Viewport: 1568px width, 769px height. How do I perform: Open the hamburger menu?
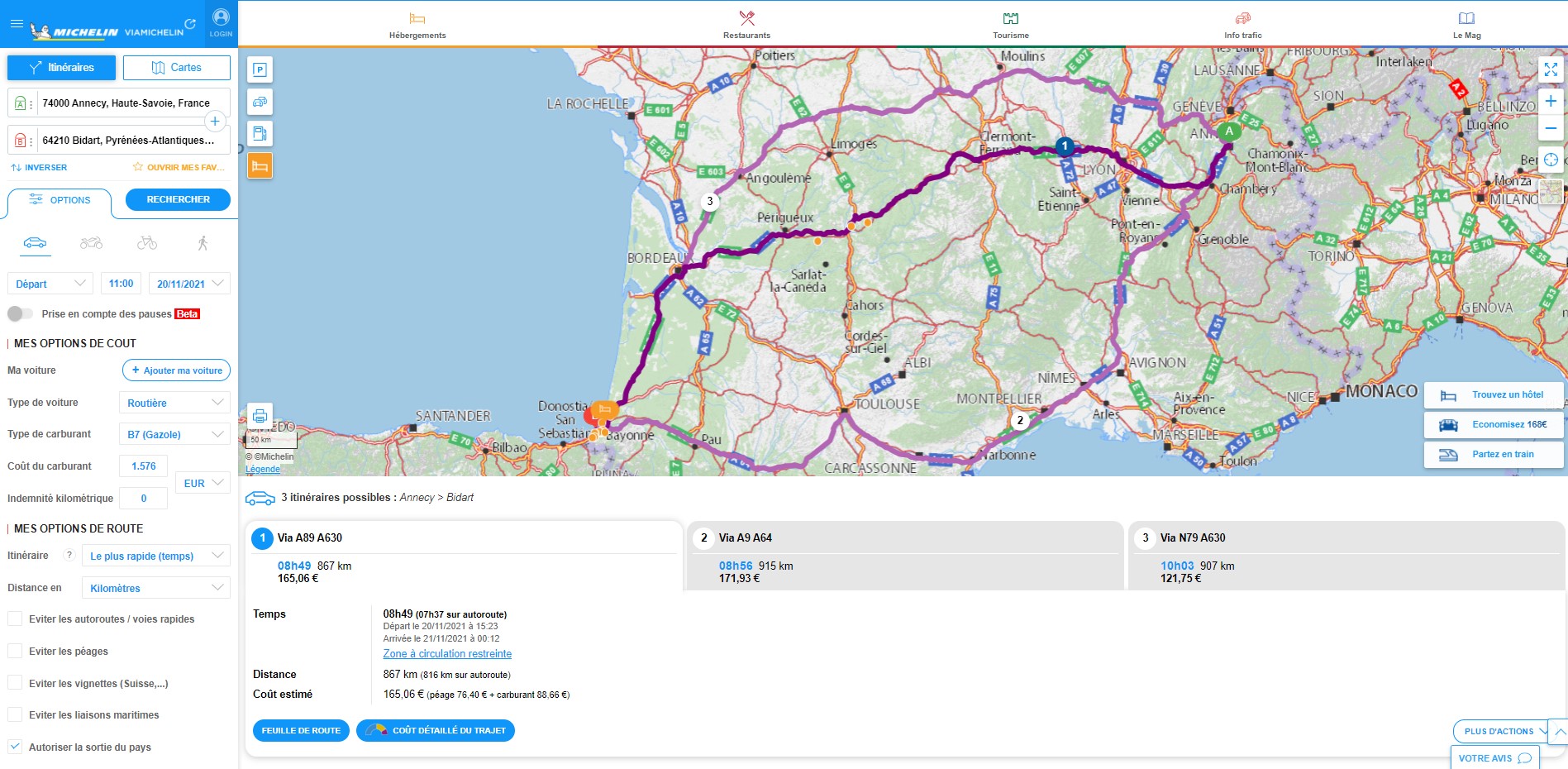pos(17,24)
